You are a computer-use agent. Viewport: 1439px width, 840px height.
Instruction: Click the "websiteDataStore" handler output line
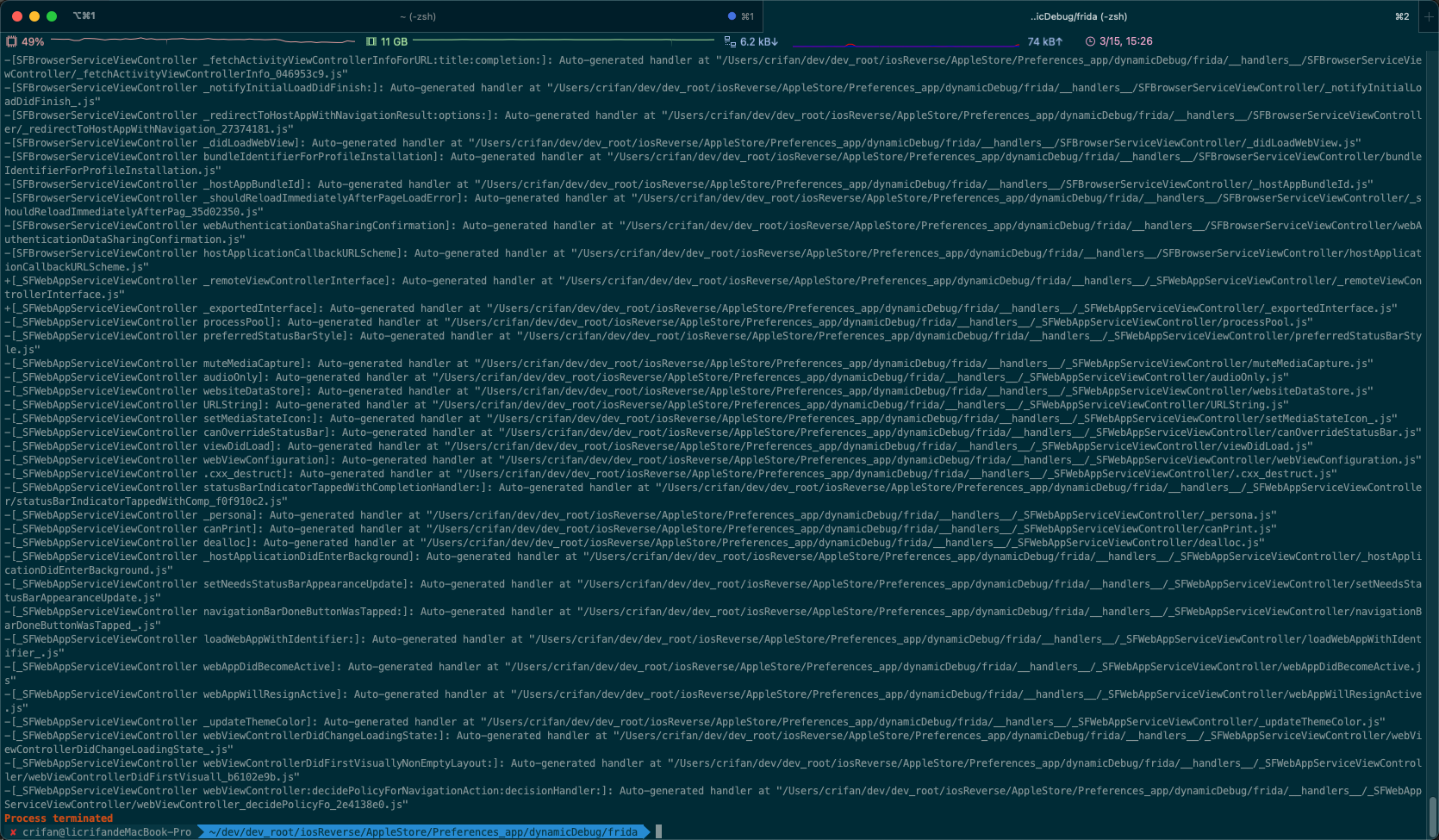pyautogui.click(x=688, y=391)
